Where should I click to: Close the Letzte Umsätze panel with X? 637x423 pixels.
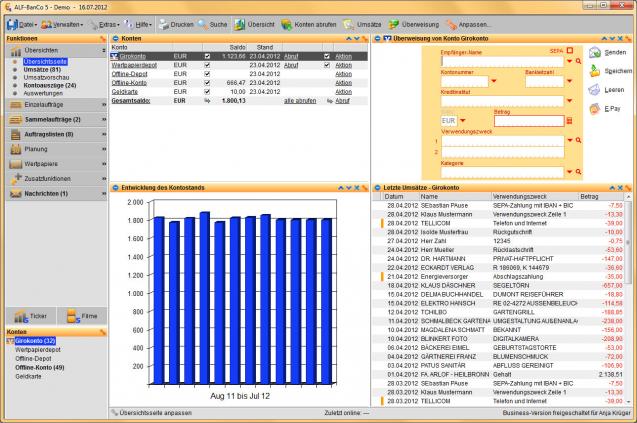[620, 188]
